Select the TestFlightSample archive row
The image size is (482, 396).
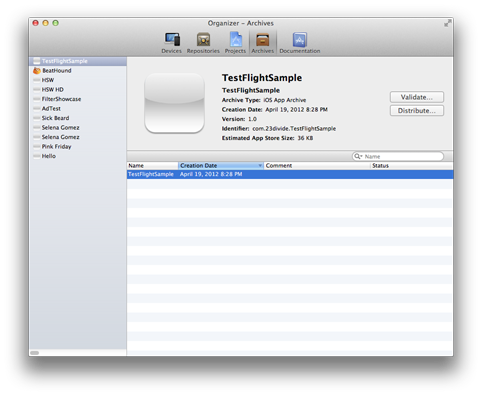click(290, 174)
